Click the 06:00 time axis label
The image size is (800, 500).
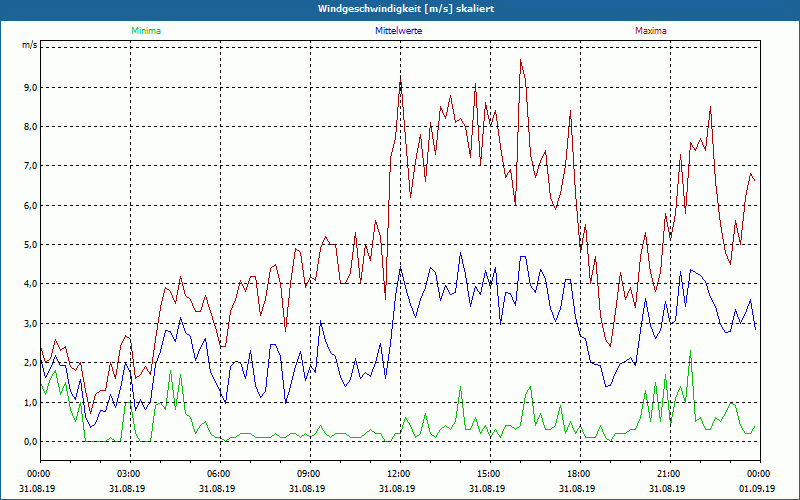tap(220, 474)
